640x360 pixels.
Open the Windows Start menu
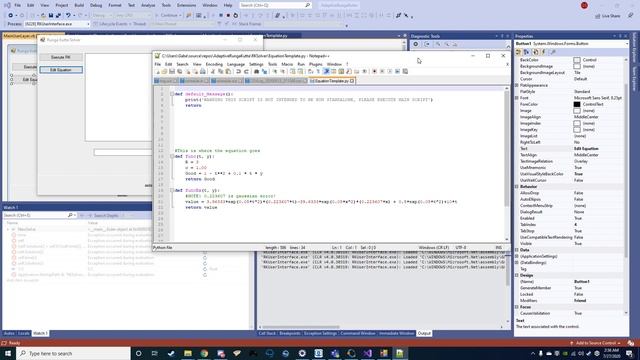point(8,353)
